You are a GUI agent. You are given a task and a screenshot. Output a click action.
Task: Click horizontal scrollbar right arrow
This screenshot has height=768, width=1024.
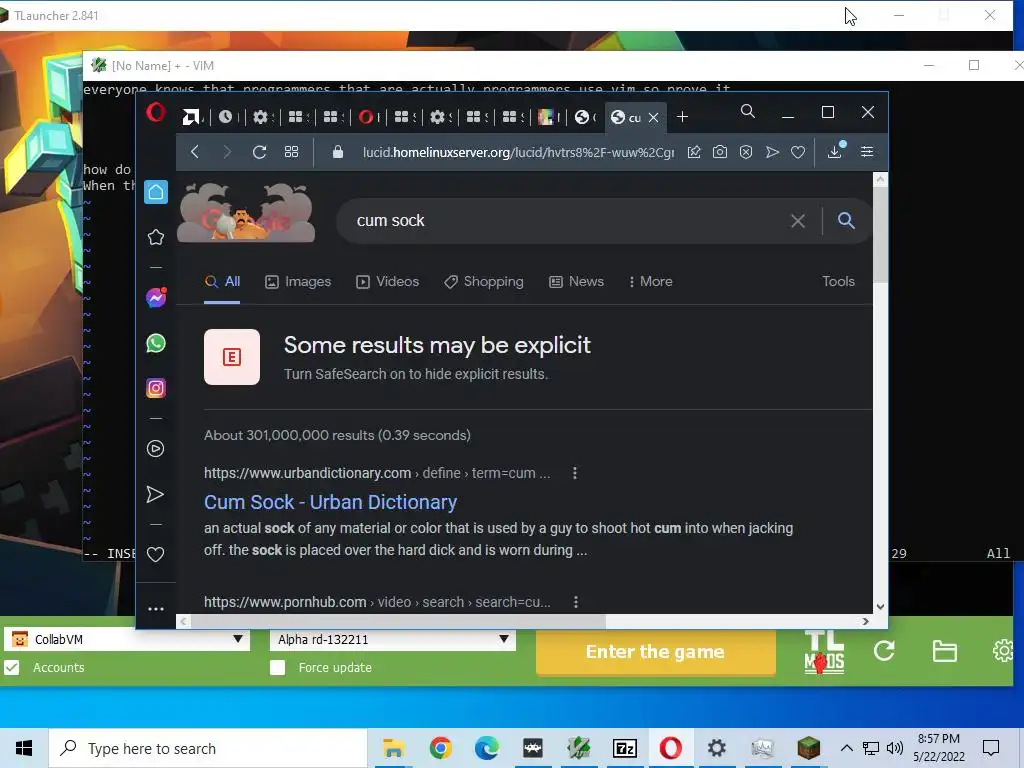tap(865, 621)
